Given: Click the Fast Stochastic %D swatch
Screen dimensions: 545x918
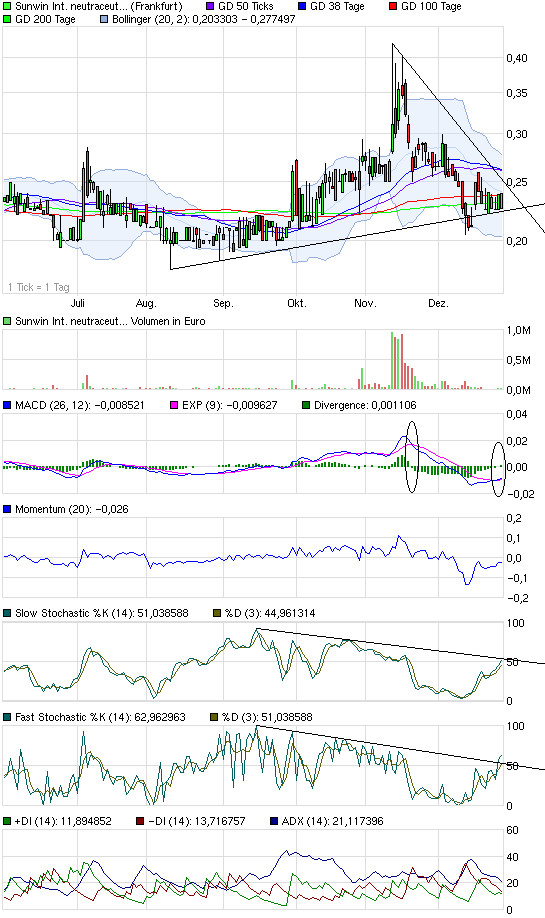Looking at the screenshot, I should (214, 717).
